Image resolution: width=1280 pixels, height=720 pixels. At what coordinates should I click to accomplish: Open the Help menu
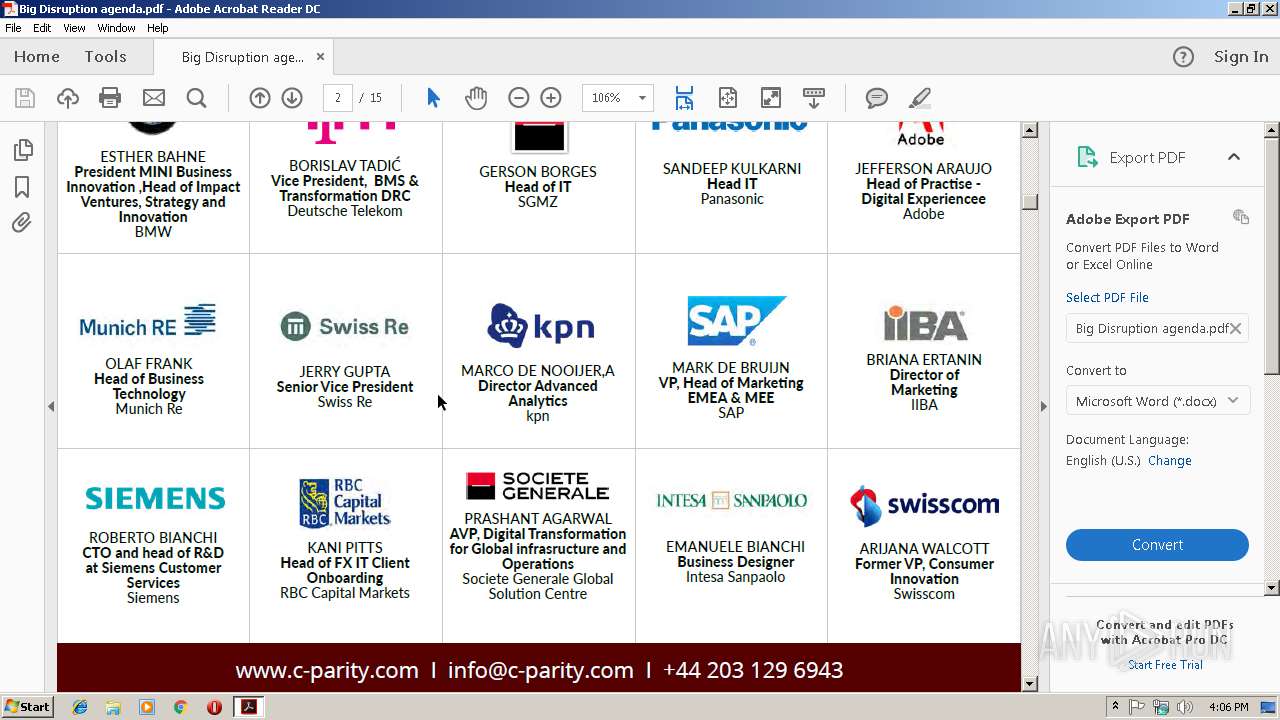click(x=158, y=28)
